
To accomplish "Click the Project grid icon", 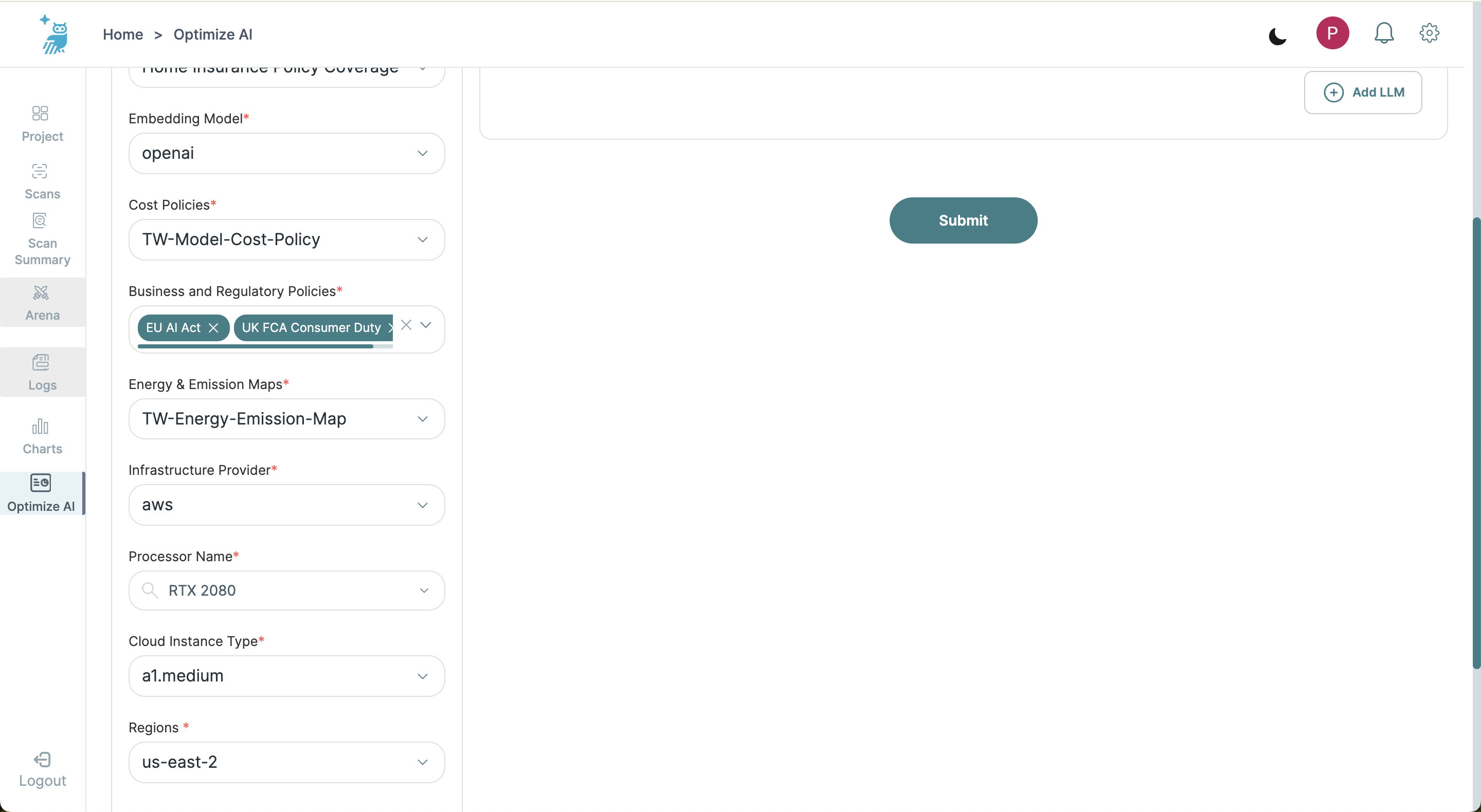I will [40, 113].
